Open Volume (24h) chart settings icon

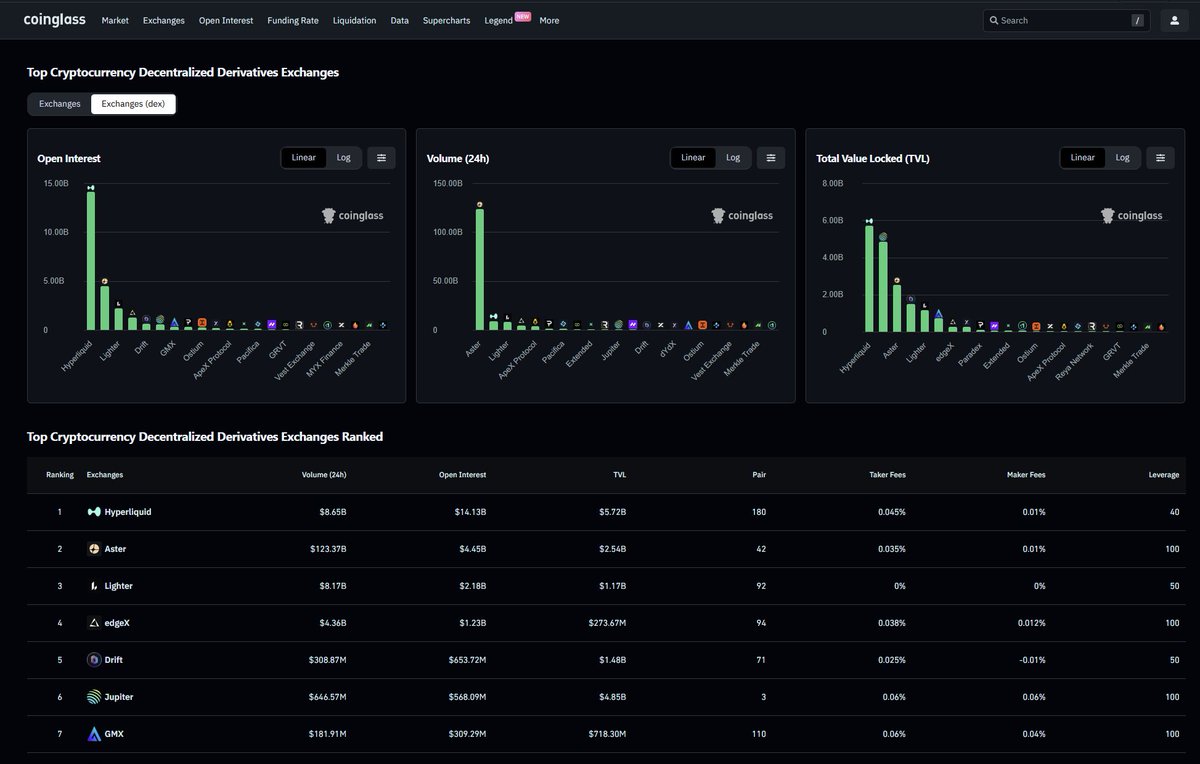point(771,157)
